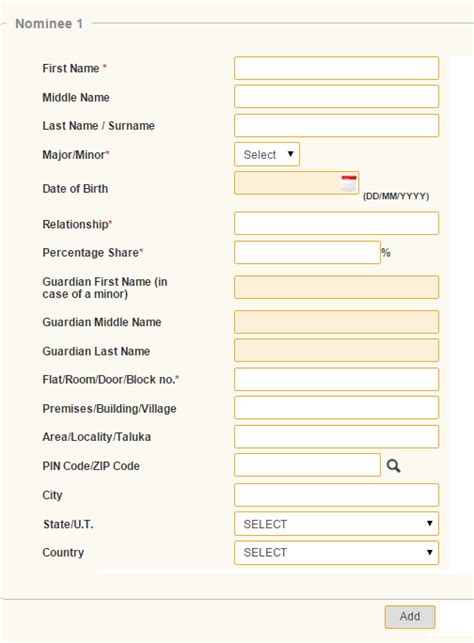Select the Premises/Building/Village input
Screen dimensions: 474x643
point(337,408)
